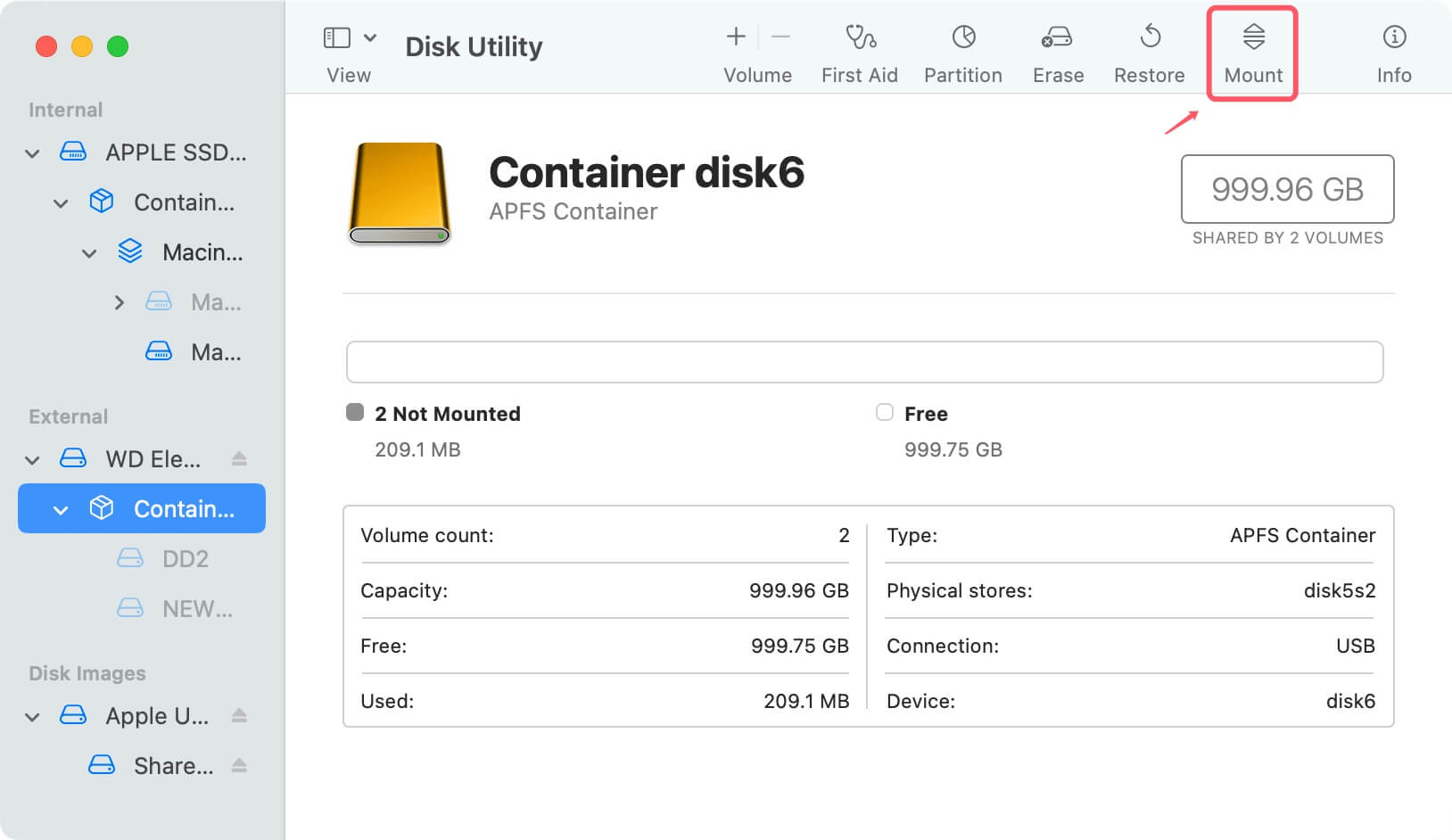1452x840 pixels.
Task: Mount the selected container
Action: [x=1252, y=49]
